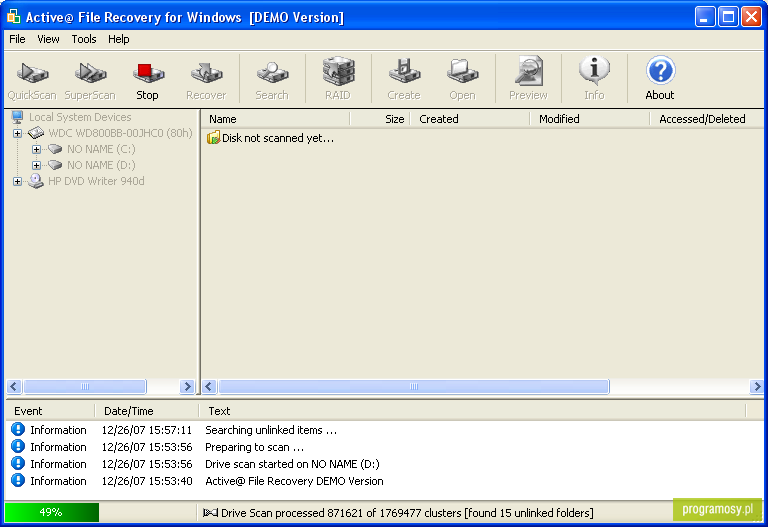Expand the NO NAME (D:) volume node
Image resolution: width=768 pixels, height=527 pixels.
pyautogui.click(x=36, y=165)
